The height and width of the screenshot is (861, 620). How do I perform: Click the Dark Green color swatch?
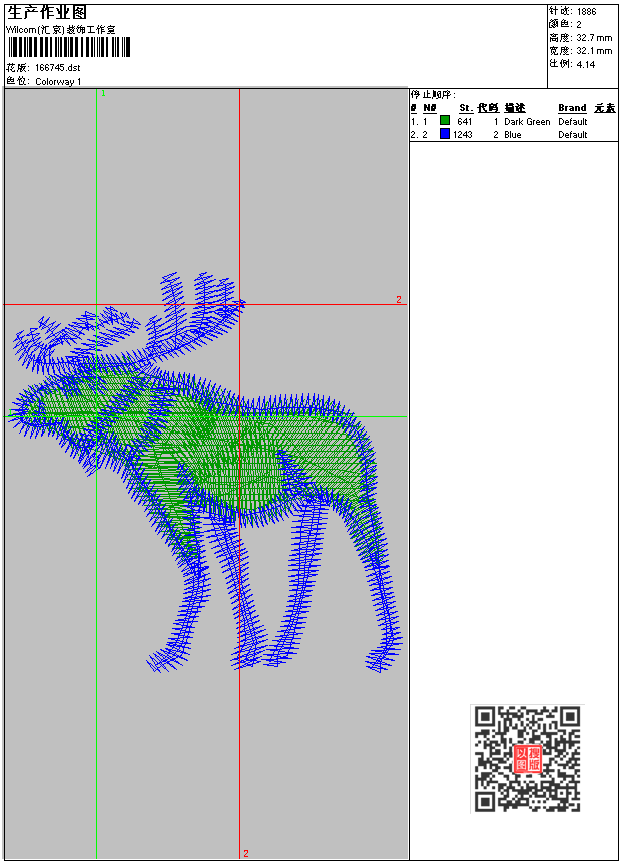click(445, 121)
